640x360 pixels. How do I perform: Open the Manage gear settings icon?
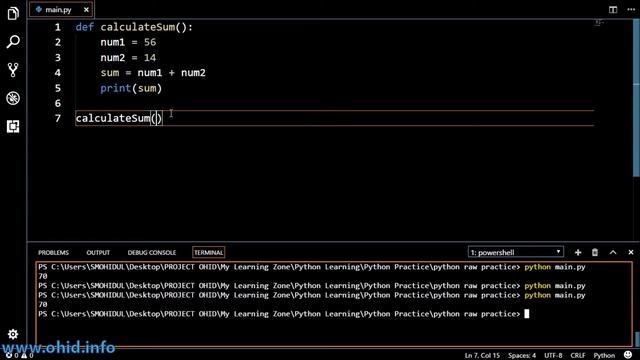pyautogui.click(x=13, y=334)
